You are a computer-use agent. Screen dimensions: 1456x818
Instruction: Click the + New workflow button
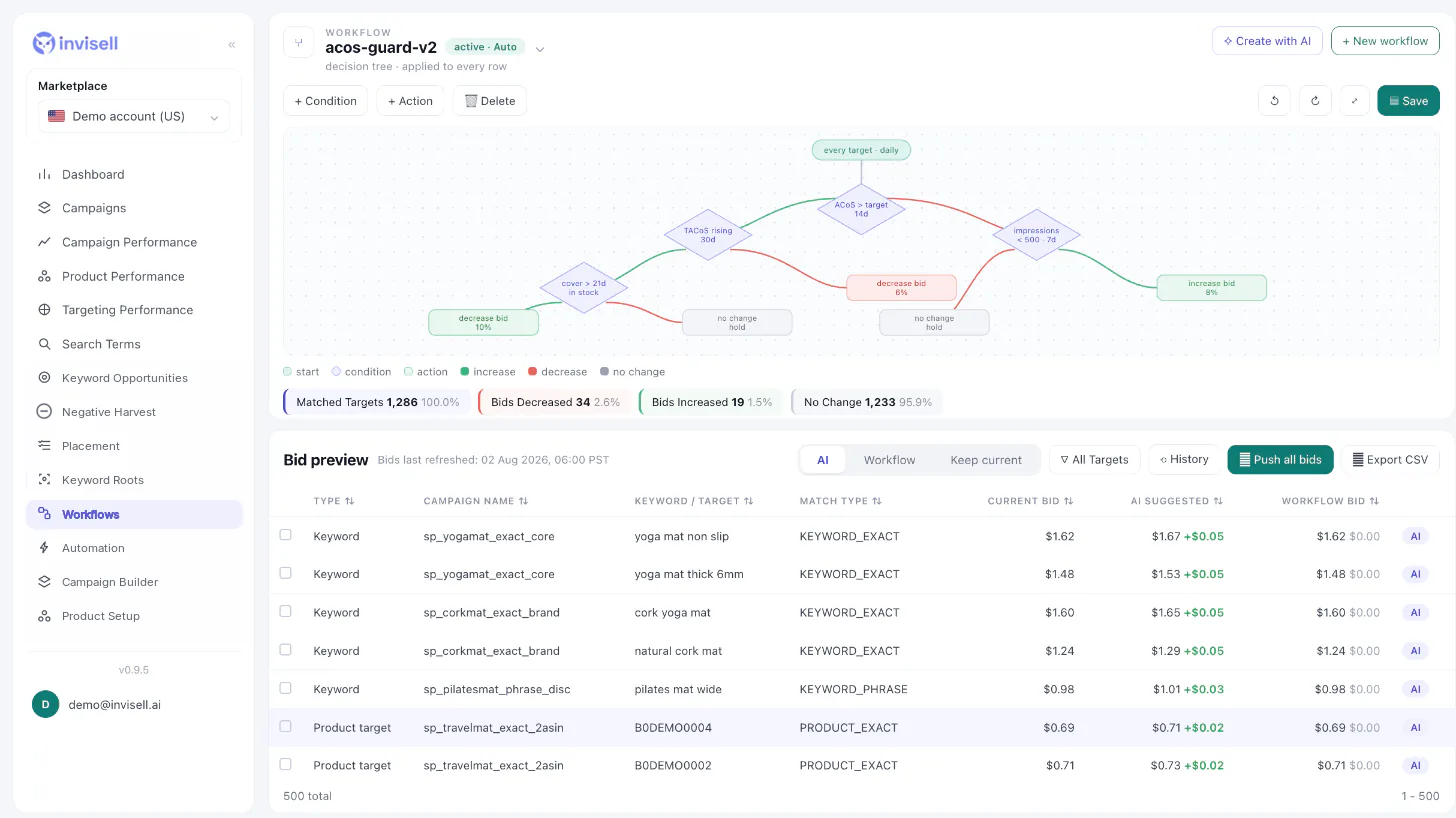pyautogui.click(x=1385, y=41)
